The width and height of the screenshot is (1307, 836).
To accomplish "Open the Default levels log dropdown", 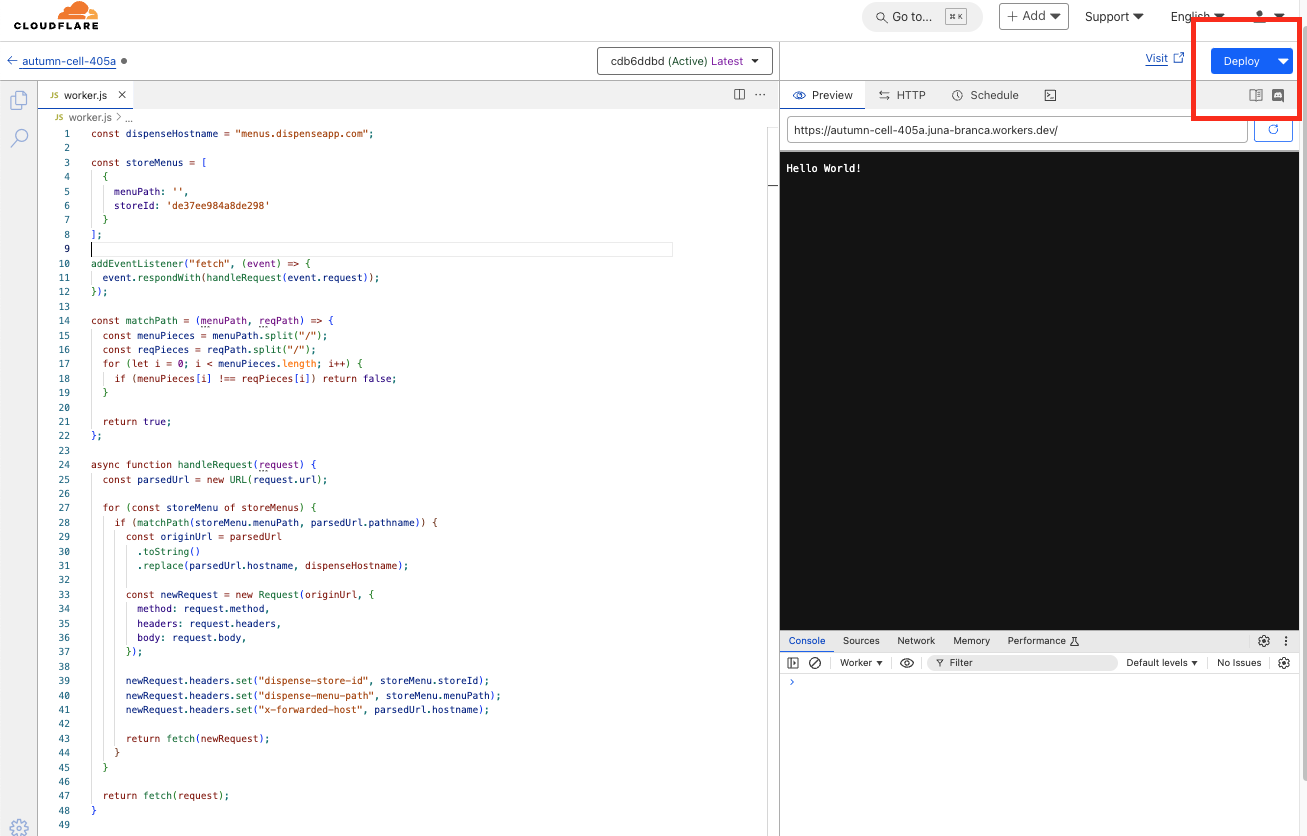I will coord(1161,663).
